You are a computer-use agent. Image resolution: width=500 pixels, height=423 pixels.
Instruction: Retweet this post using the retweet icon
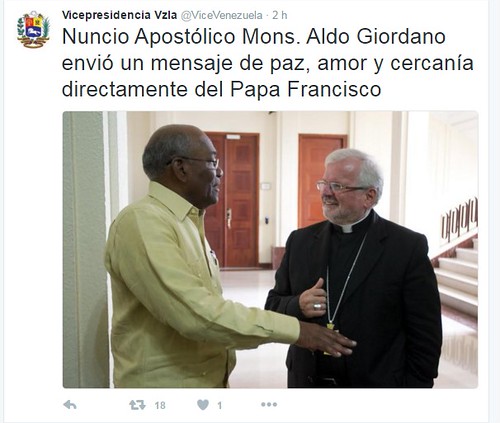[x=137, y=405]
